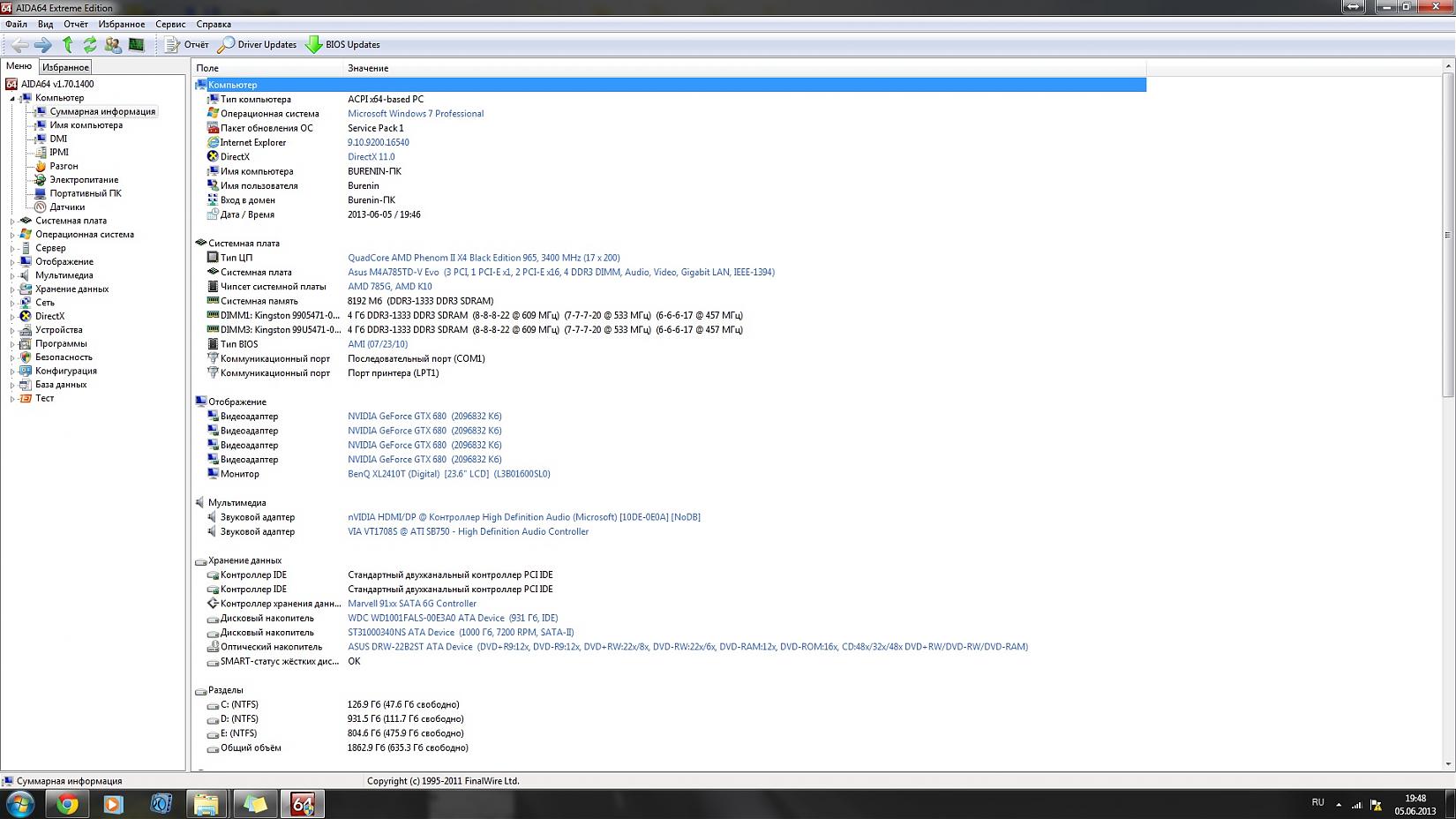
Task: Open the Разгон (overclock) tree item
Action: [x=64, y=166]
